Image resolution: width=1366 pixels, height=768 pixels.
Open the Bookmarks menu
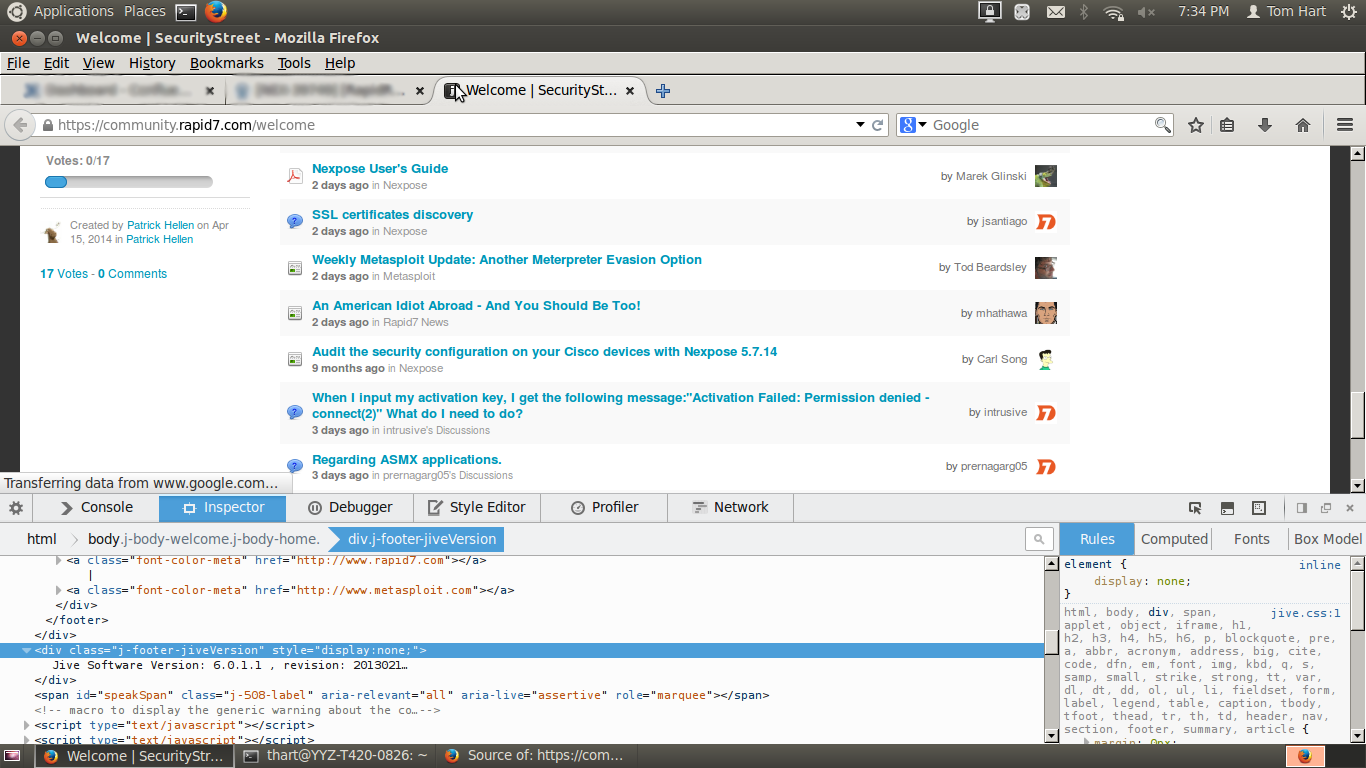226,62
